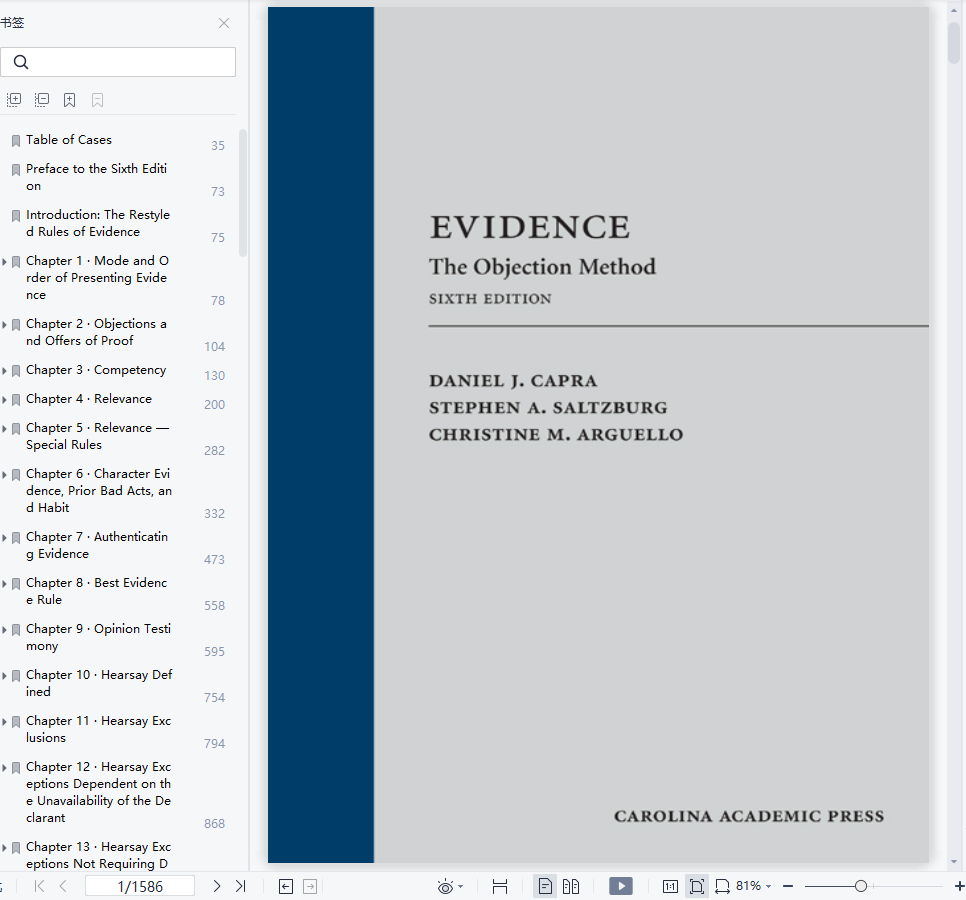Go to previous page arrow
The width and height of the screenshot is (966, 900).
[63, 886]
